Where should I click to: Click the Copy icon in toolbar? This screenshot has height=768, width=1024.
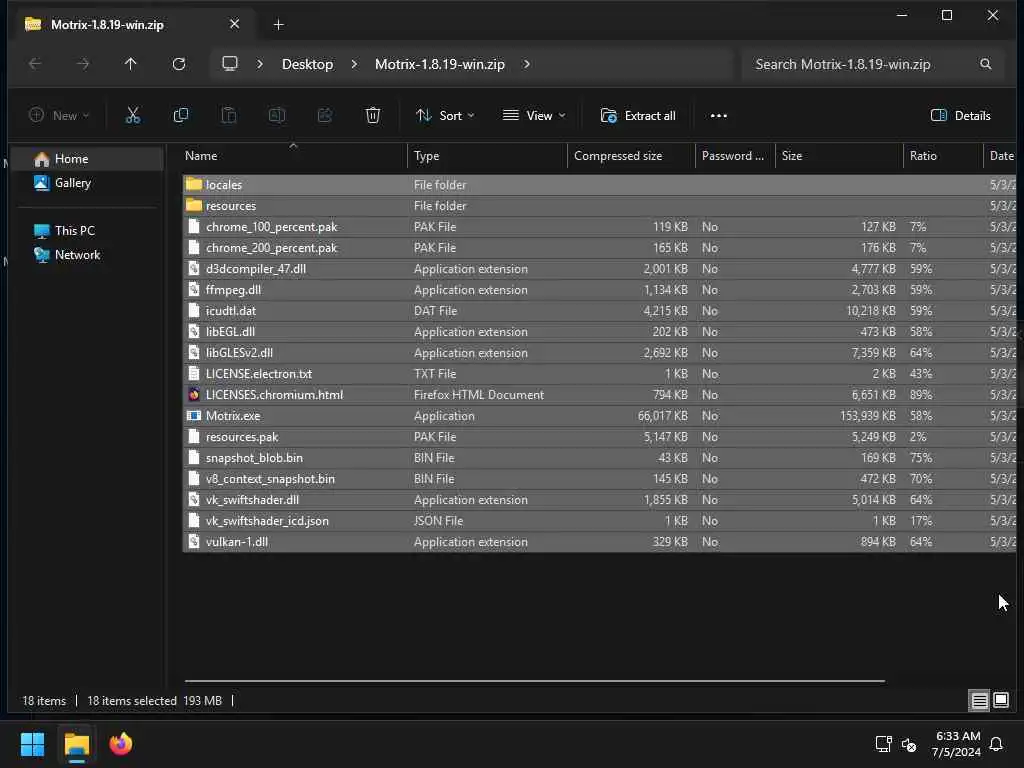(181, 116)
